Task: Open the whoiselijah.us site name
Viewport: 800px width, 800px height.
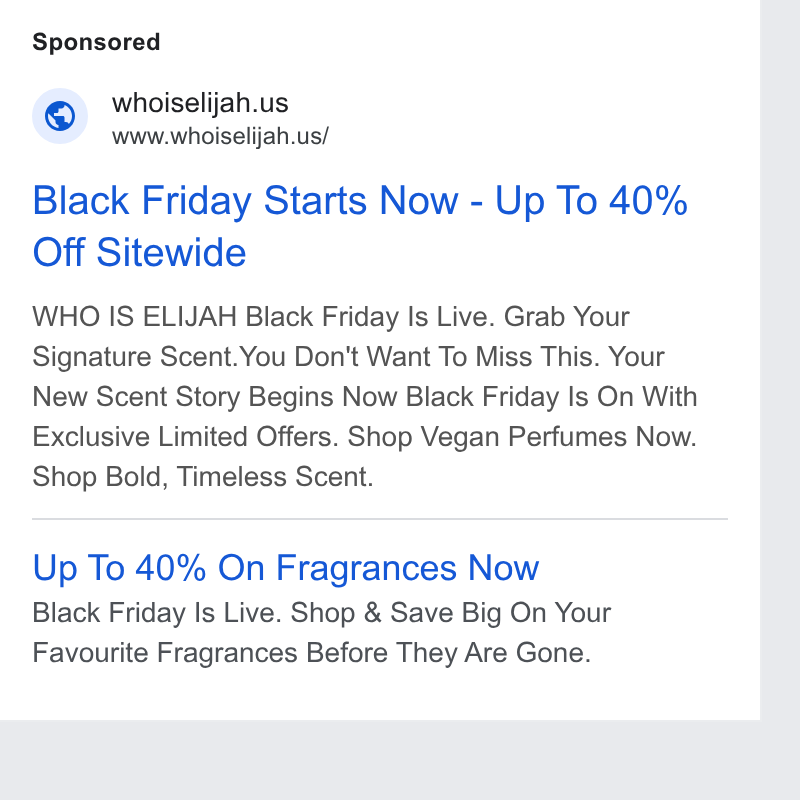Action: pos(200,104)
